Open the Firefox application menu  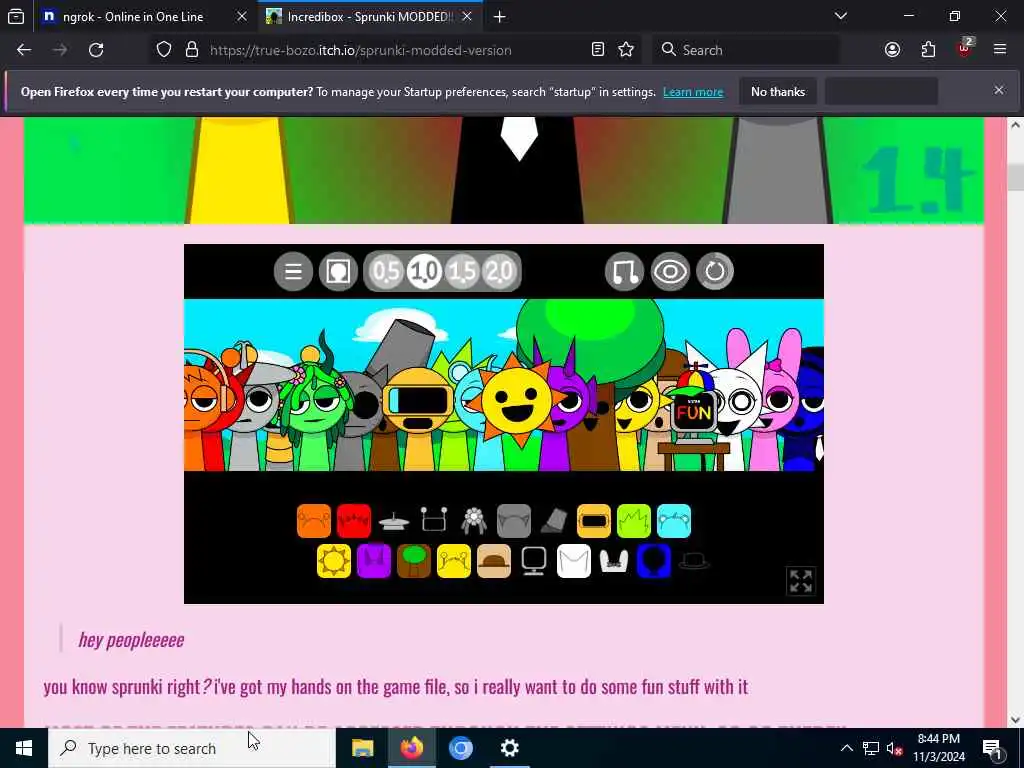1000,50
